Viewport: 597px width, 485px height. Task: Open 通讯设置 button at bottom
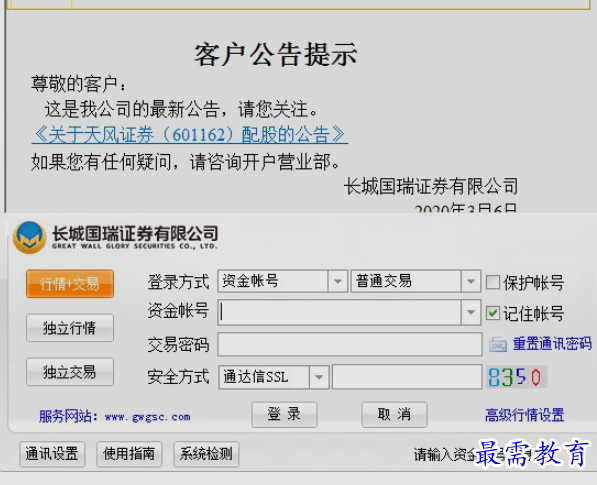[52, 454]
